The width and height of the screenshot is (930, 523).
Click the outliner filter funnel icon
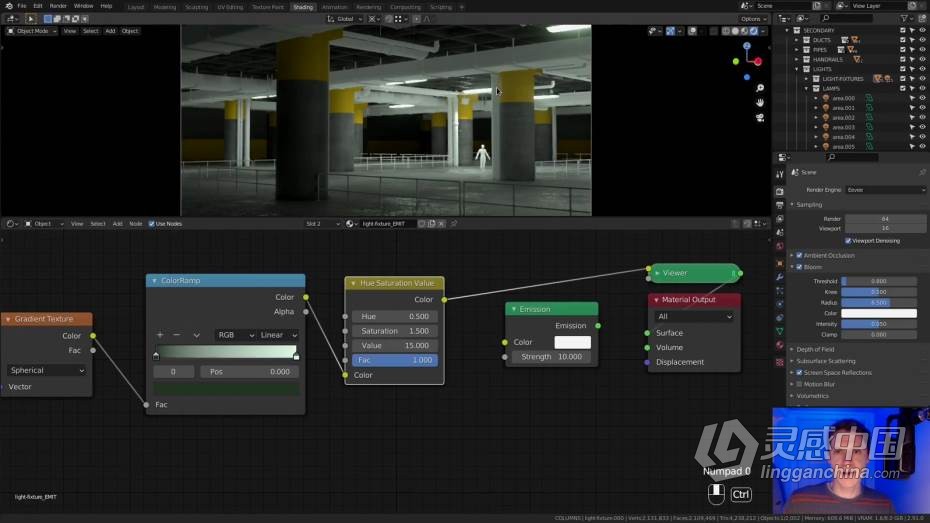(905, 19)
